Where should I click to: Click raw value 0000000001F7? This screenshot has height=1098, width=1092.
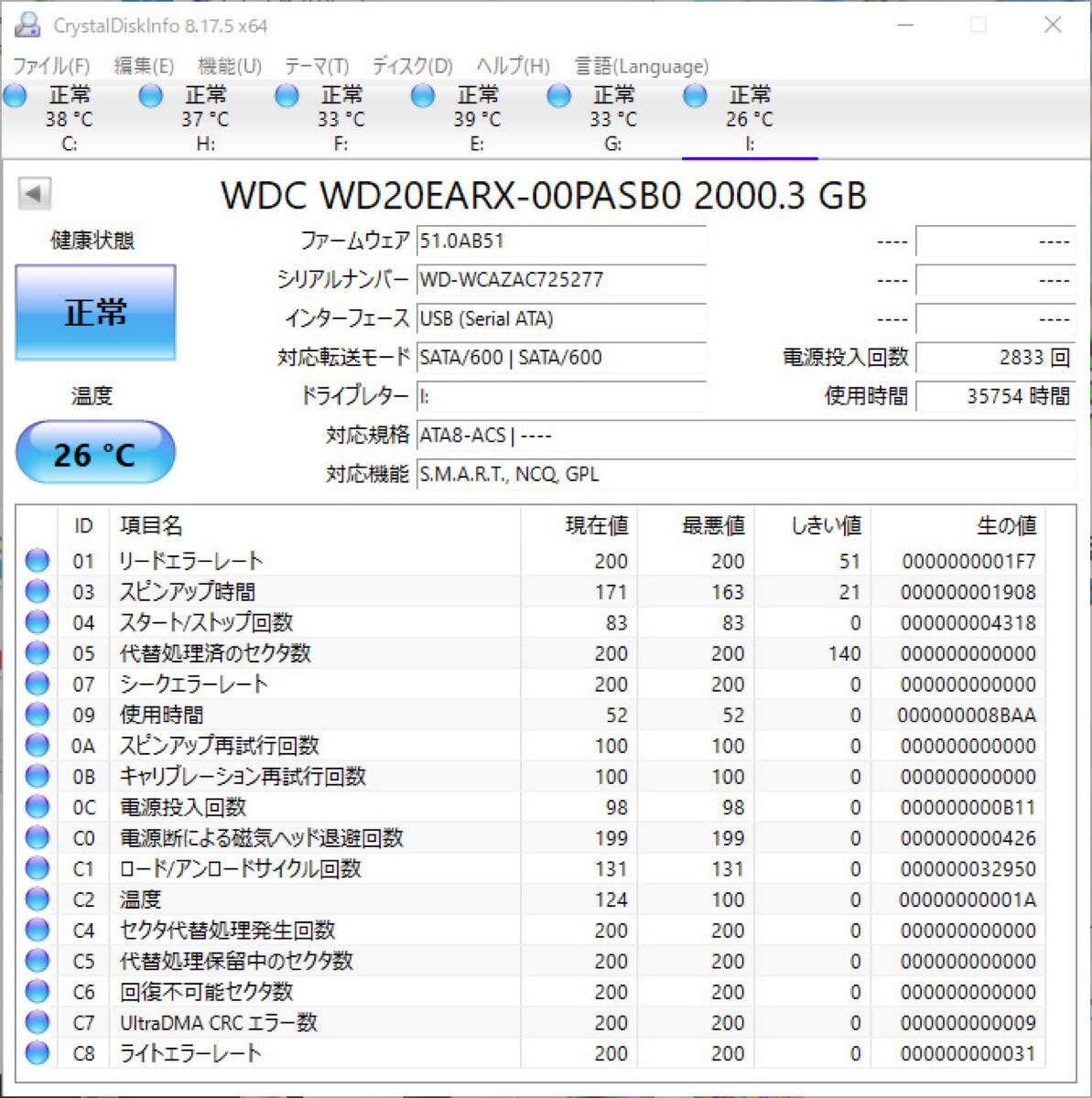(x=968, y=561)
